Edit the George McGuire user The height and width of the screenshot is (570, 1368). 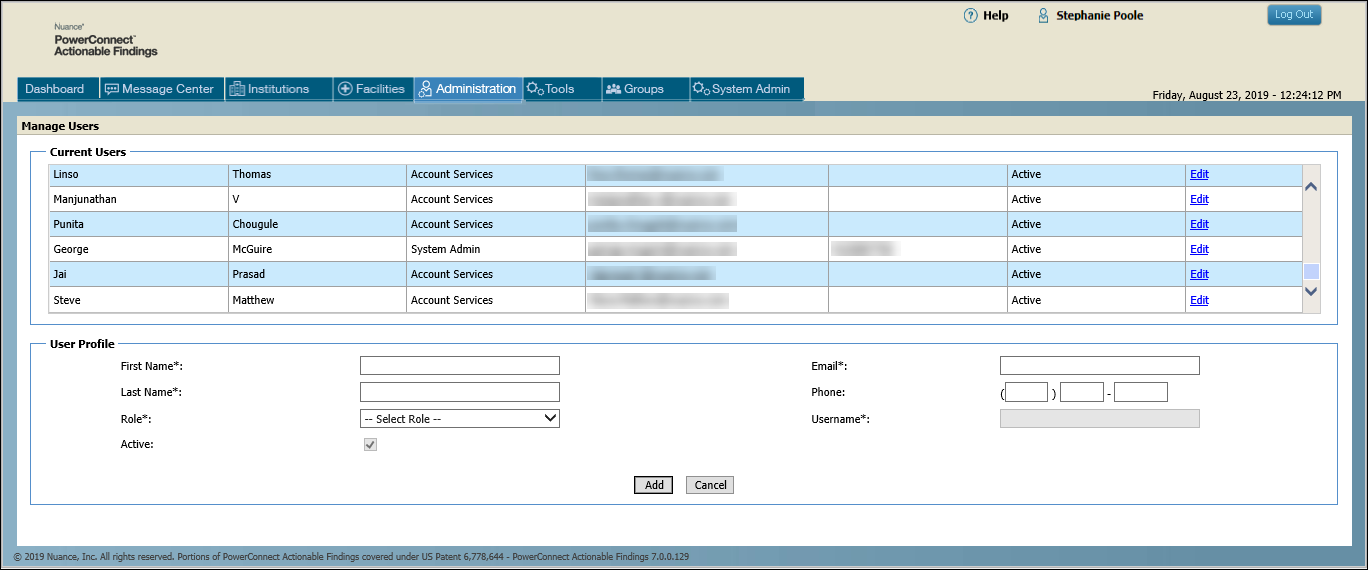(x=1199, y=249)
